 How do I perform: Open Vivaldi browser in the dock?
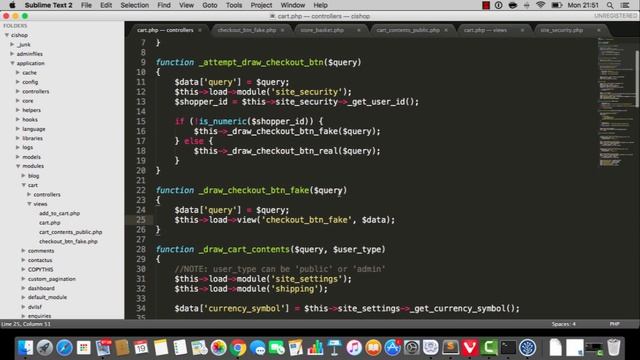(x=470, y=348)
